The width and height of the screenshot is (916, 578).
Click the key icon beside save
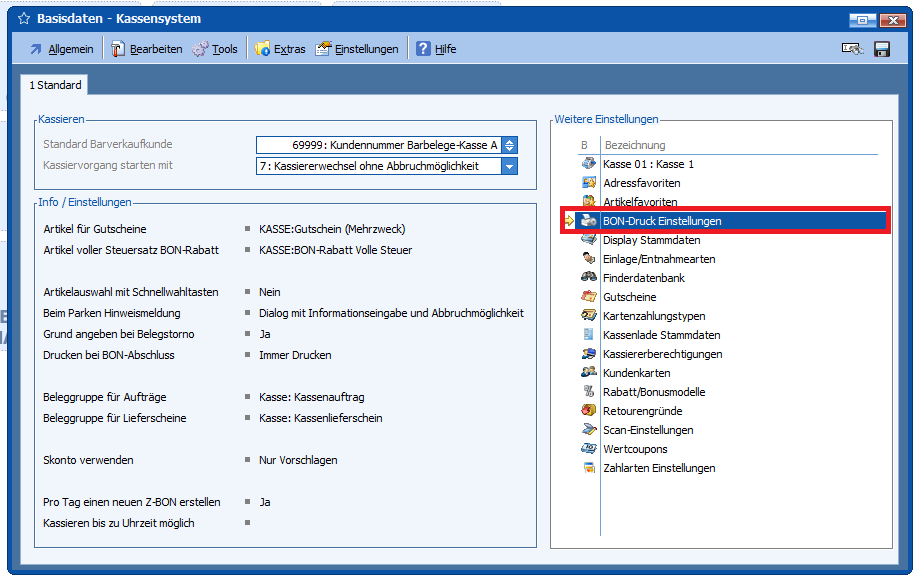[x=852, y=49]
